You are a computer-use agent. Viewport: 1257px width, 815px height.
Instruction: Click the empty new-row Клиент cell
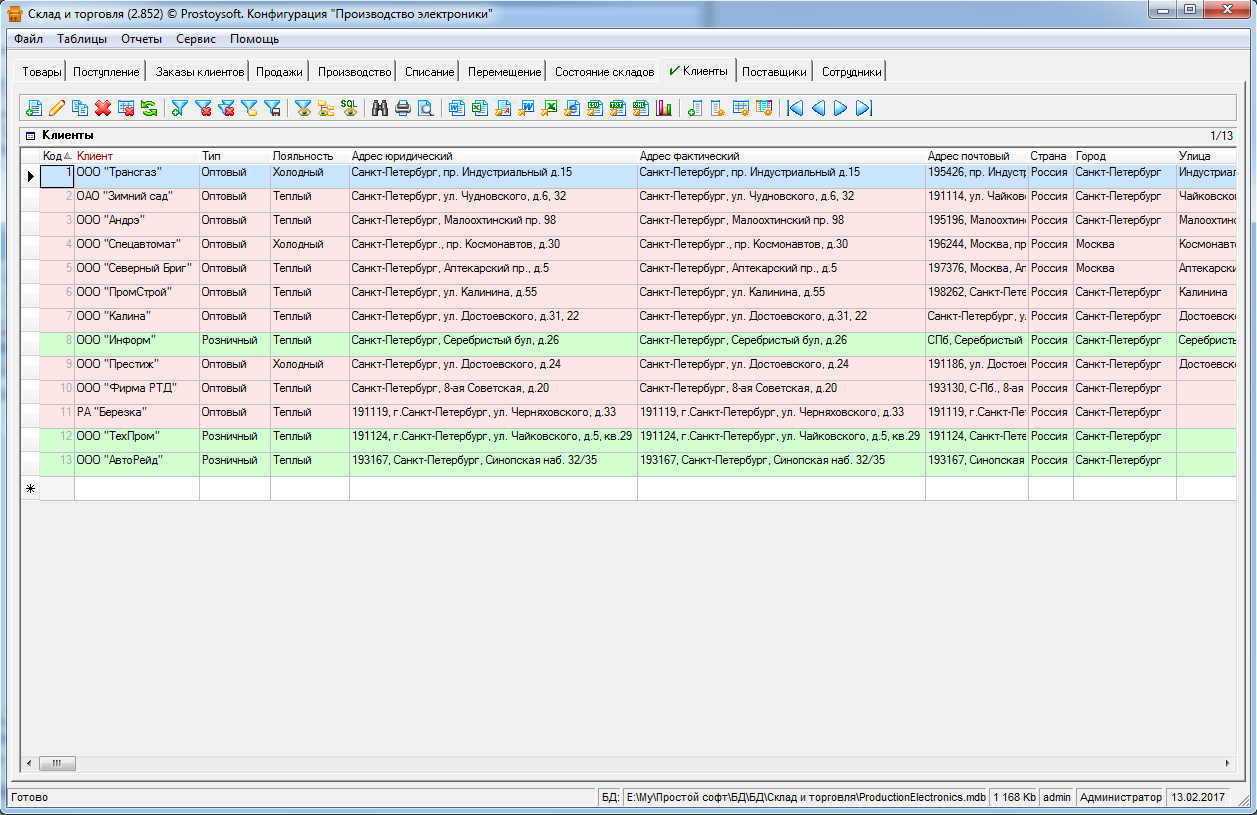pyautogui.click(x=136, y=488)
